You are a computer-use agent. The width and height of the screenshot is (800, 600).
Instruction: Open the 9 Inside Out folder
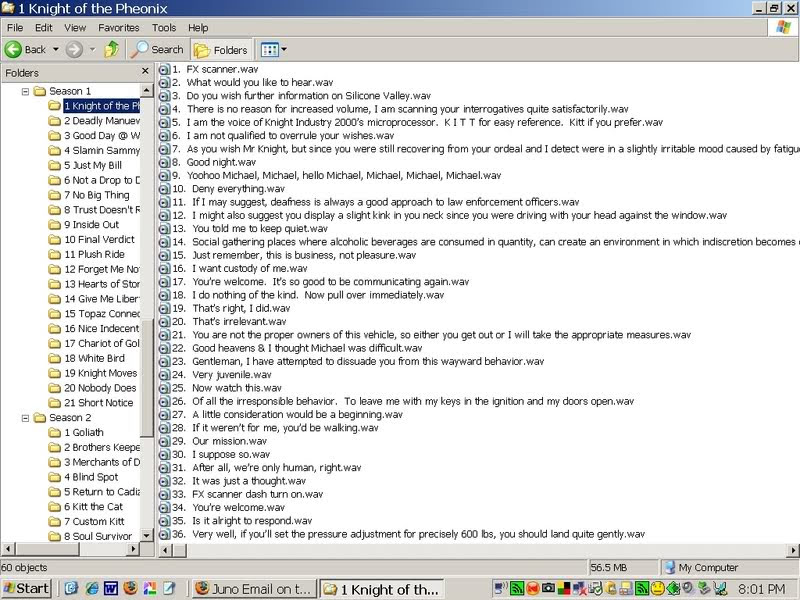91,224
